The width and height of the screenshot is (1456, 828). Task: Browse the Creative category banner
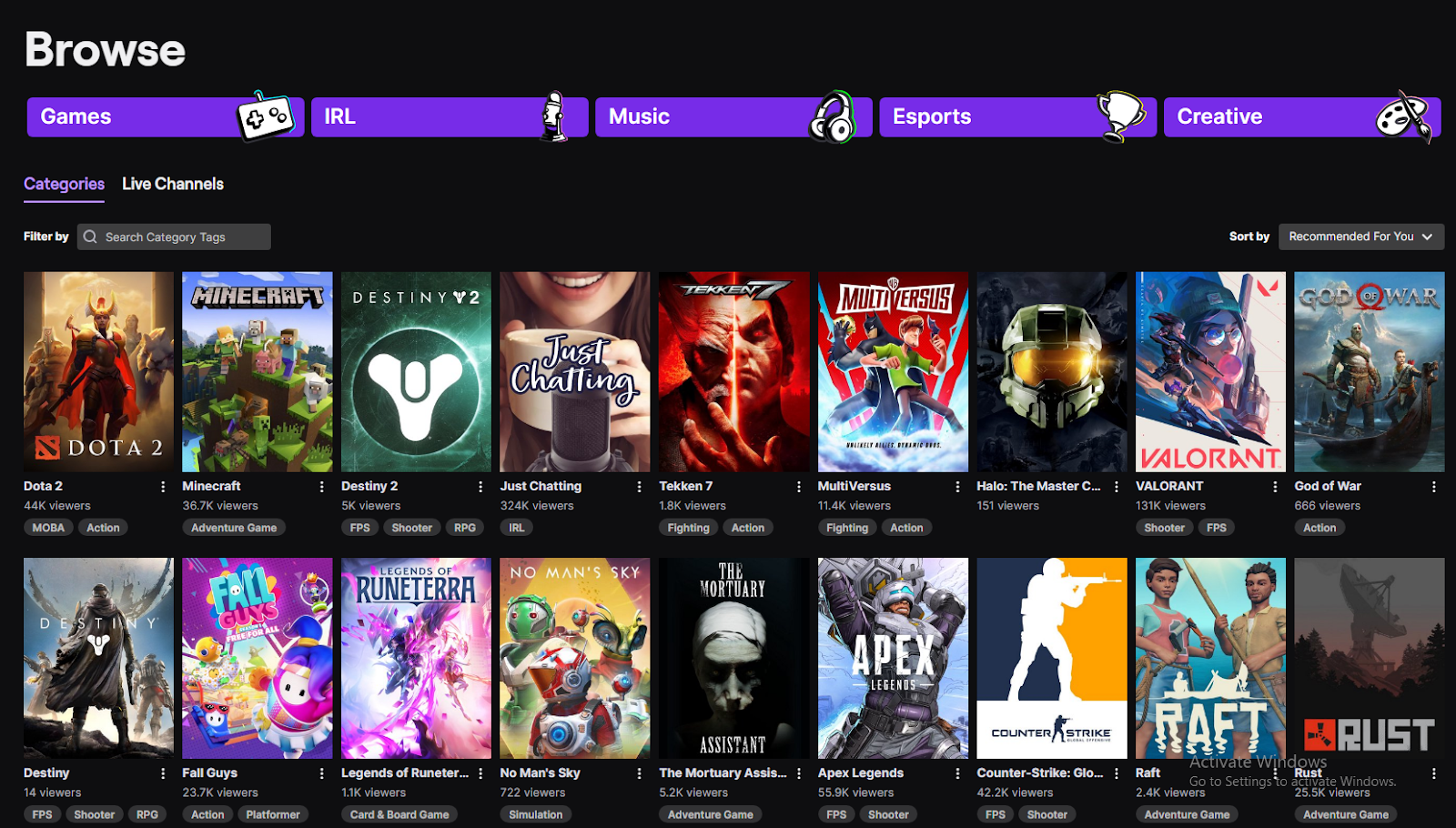pos(1302,116)
